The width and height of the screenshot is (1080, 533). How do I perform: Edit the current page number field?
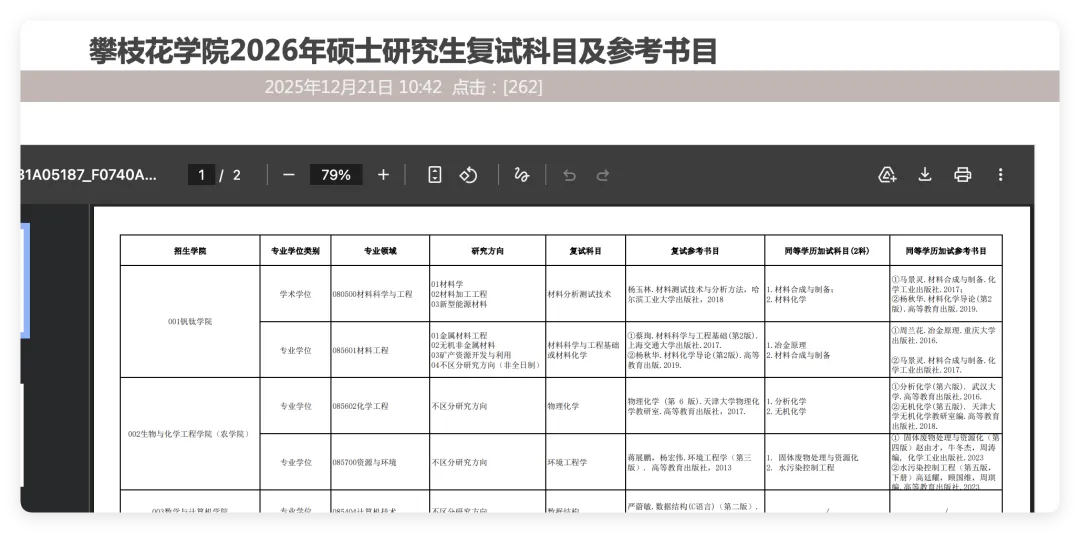pyautogui.click(x=201, y=175)
